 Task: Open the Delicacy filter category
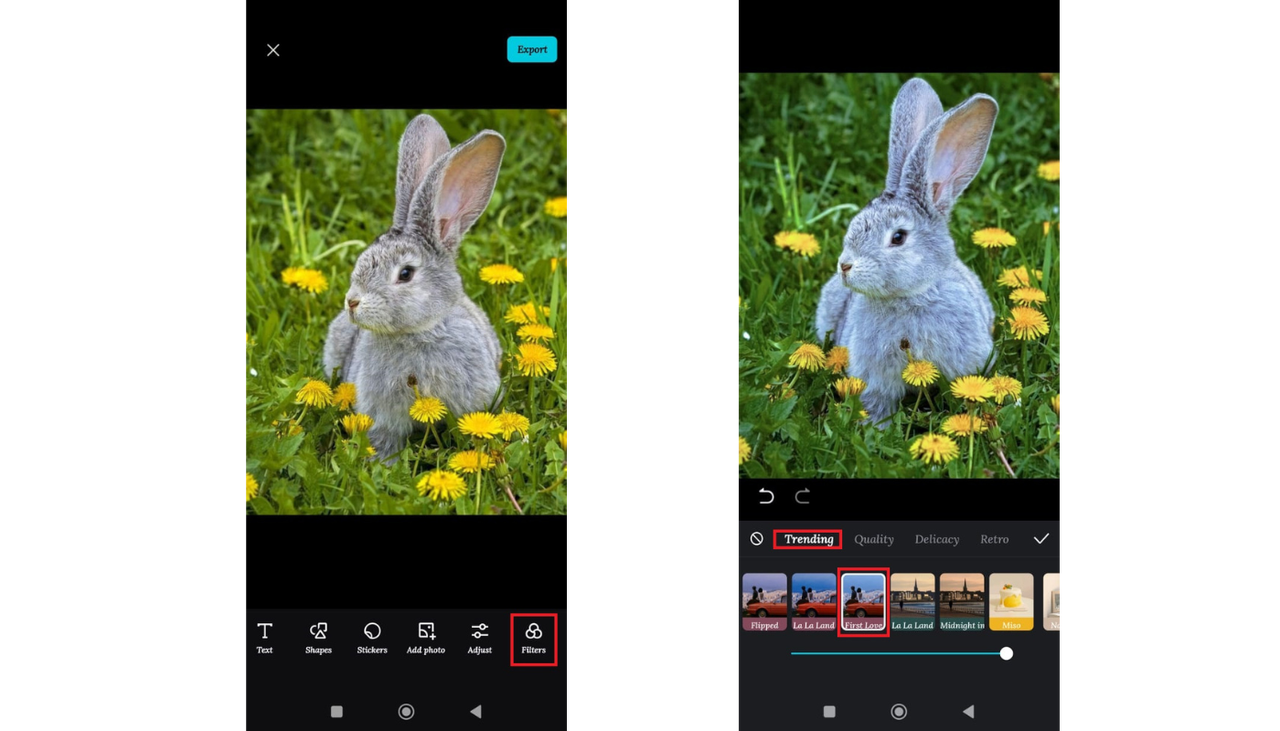[937, 539]
